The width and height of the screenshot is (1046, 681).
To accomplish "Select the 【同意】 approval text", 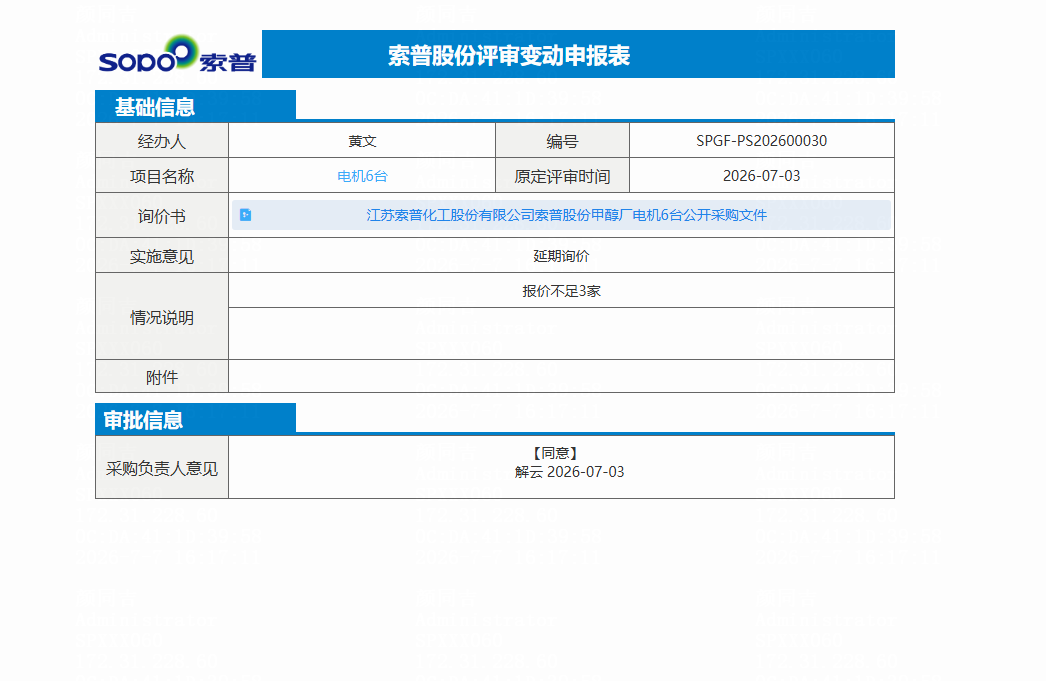I will pos(555,453).
